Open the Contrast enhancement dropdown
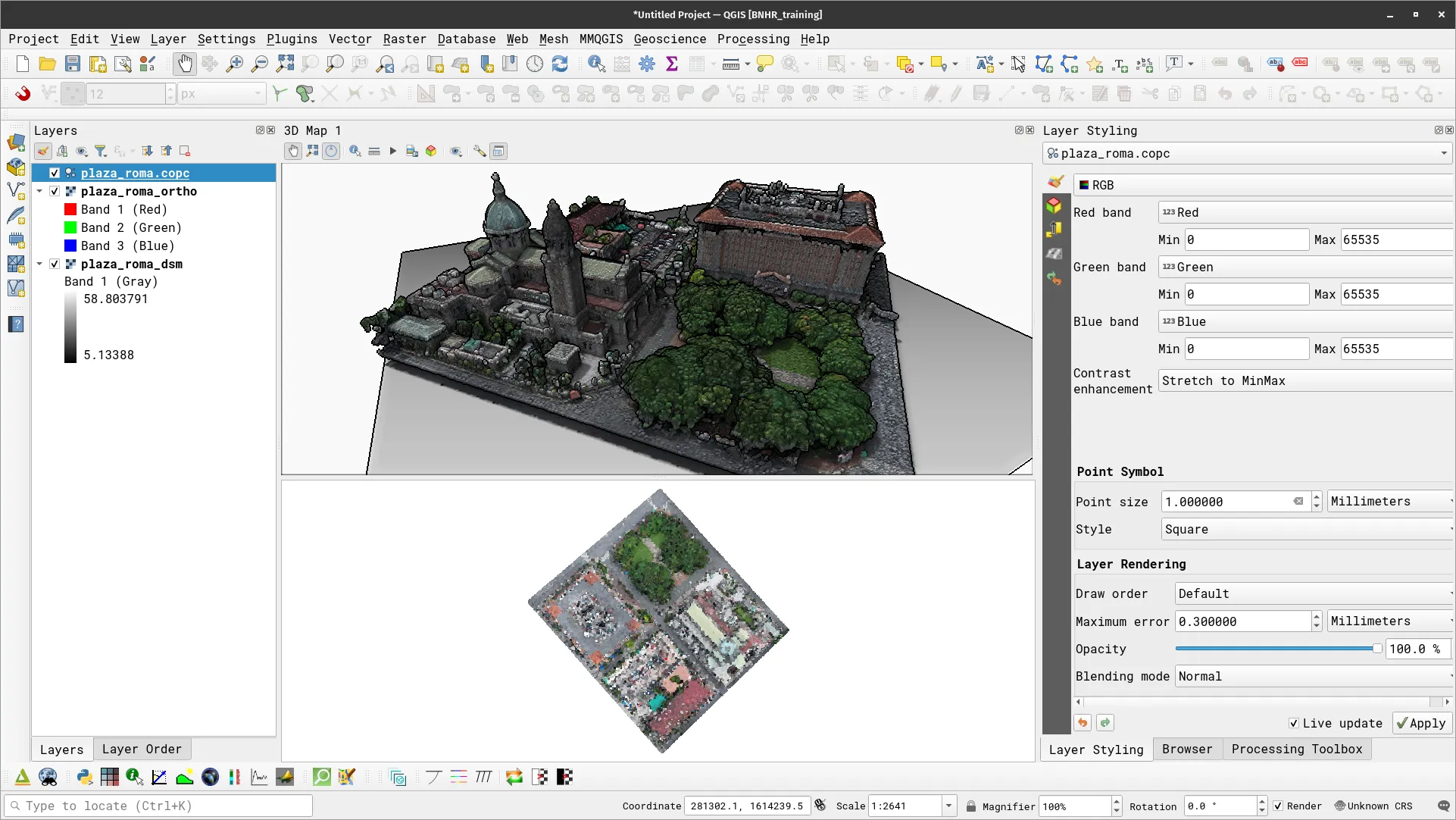 tap(1304, 380)
